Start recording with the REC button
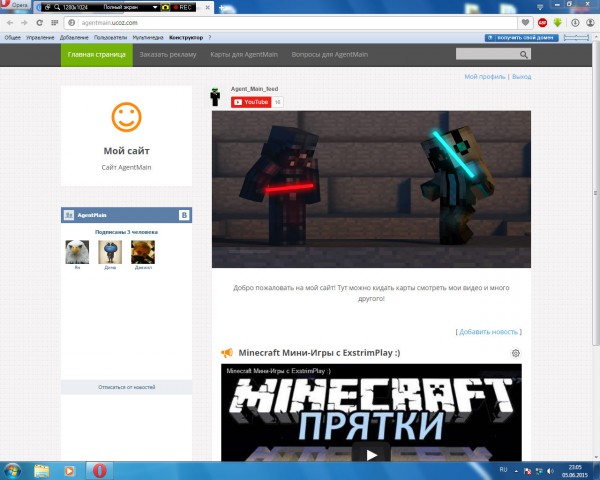This screenshot has width=600, height=480. [x=183, y=7]
